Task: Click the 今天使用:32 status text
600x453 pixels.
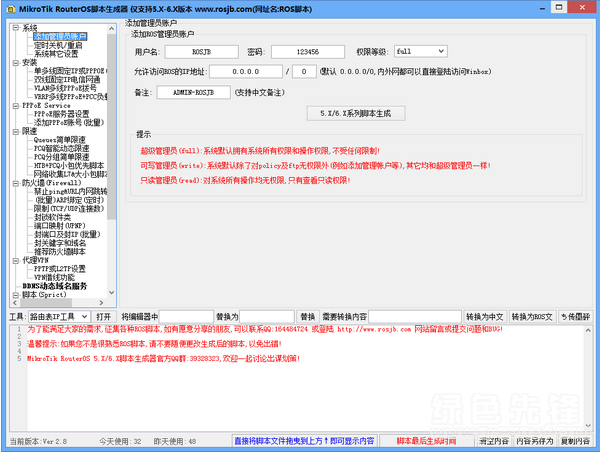Action: [x=120, y=442]
